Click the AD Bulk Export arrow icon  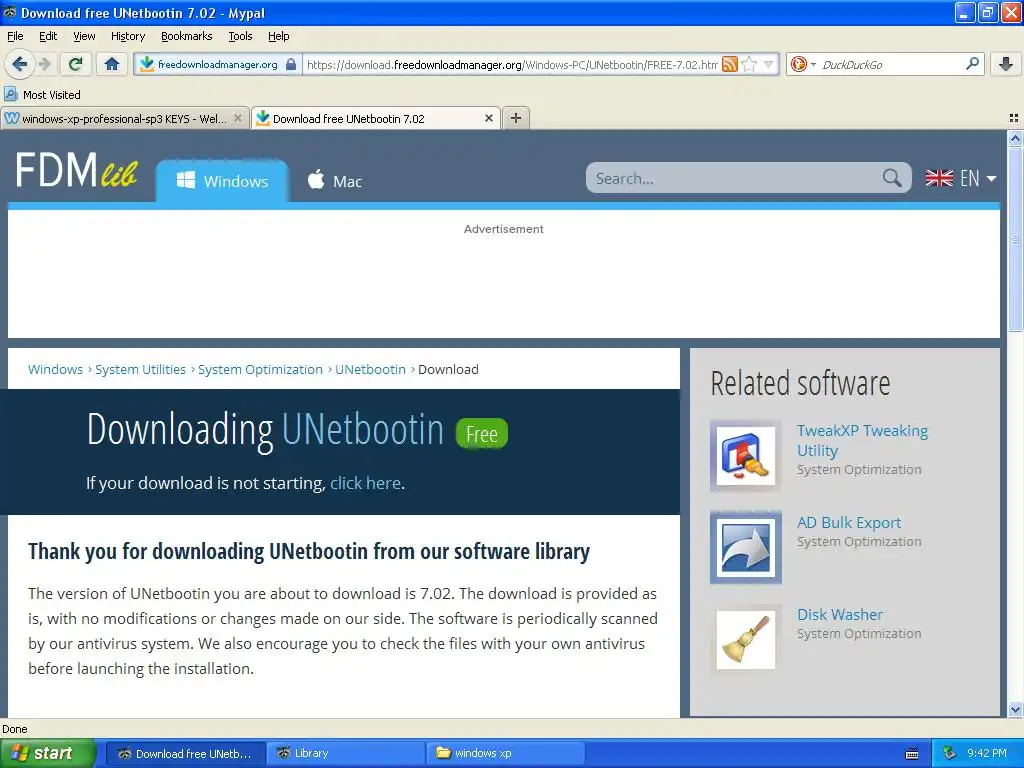click(746, 547)
